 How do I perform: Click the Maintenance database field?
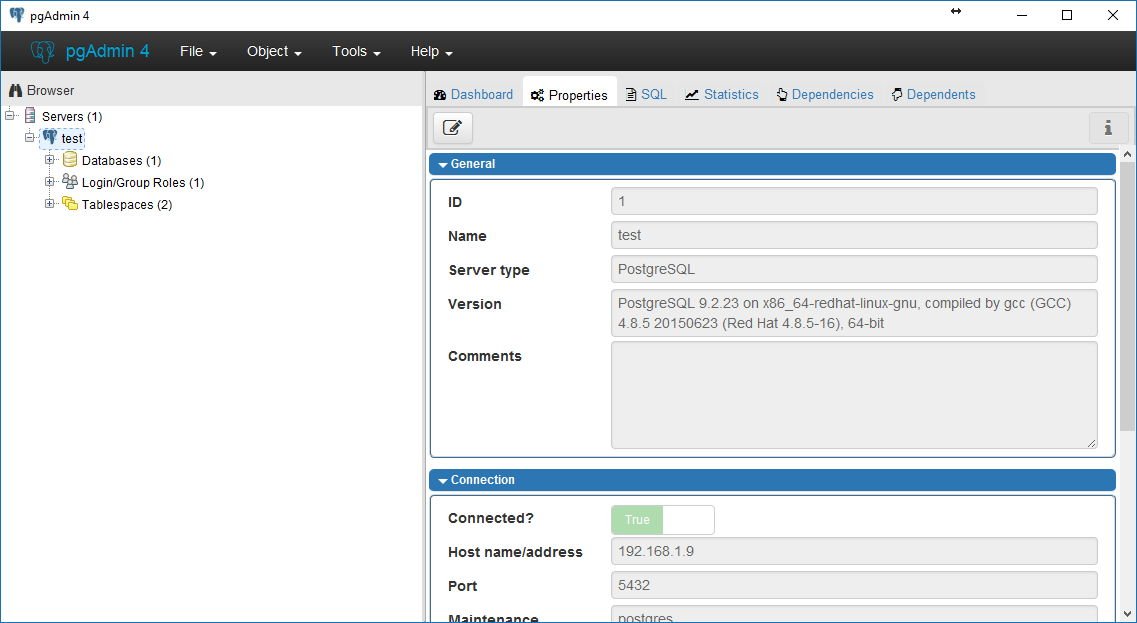click(854, 614)
